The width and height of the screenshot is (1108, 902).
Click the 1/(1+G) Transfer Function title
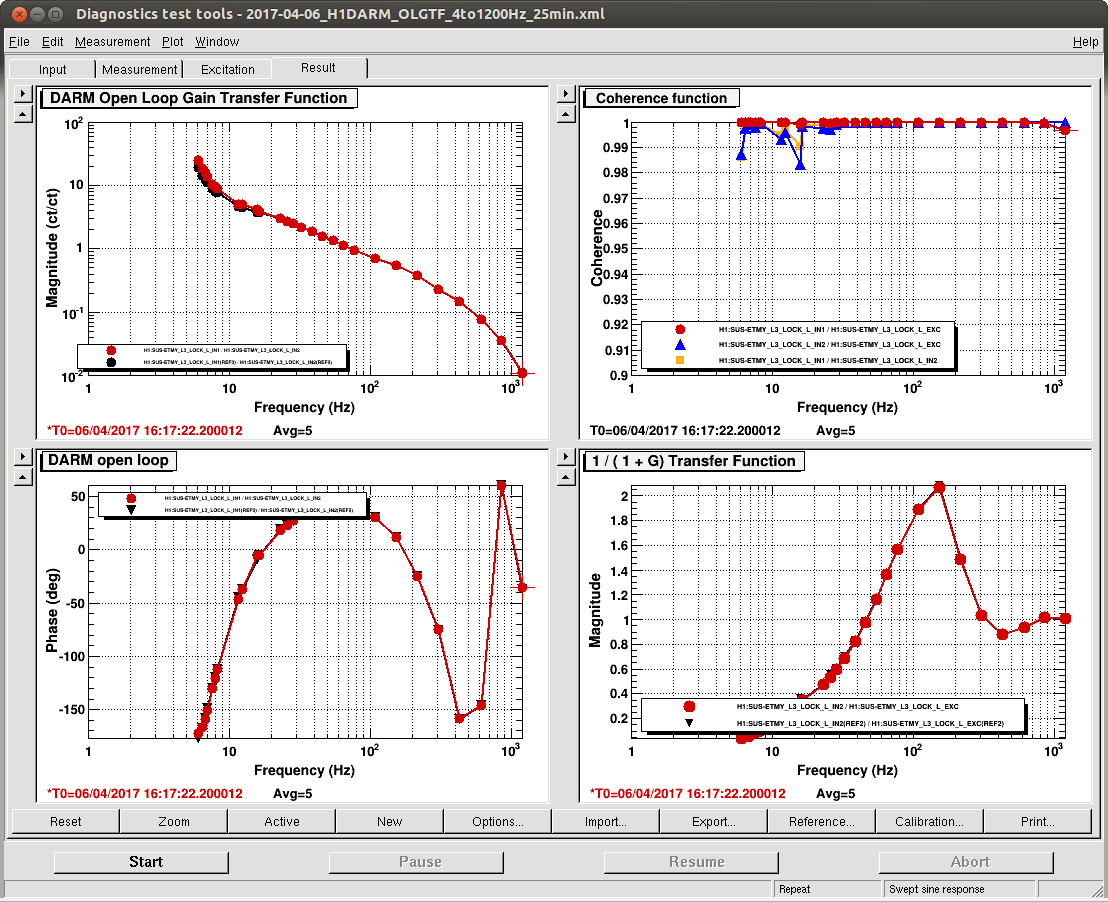pyautogui.click(x=694, y=461)
